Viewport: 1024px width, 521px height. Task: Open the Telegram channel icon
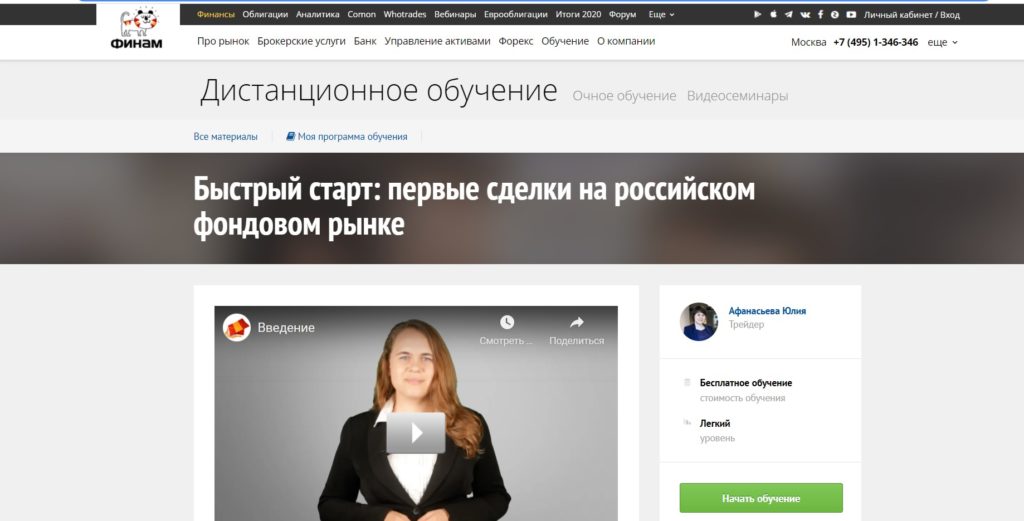(789, 15)
